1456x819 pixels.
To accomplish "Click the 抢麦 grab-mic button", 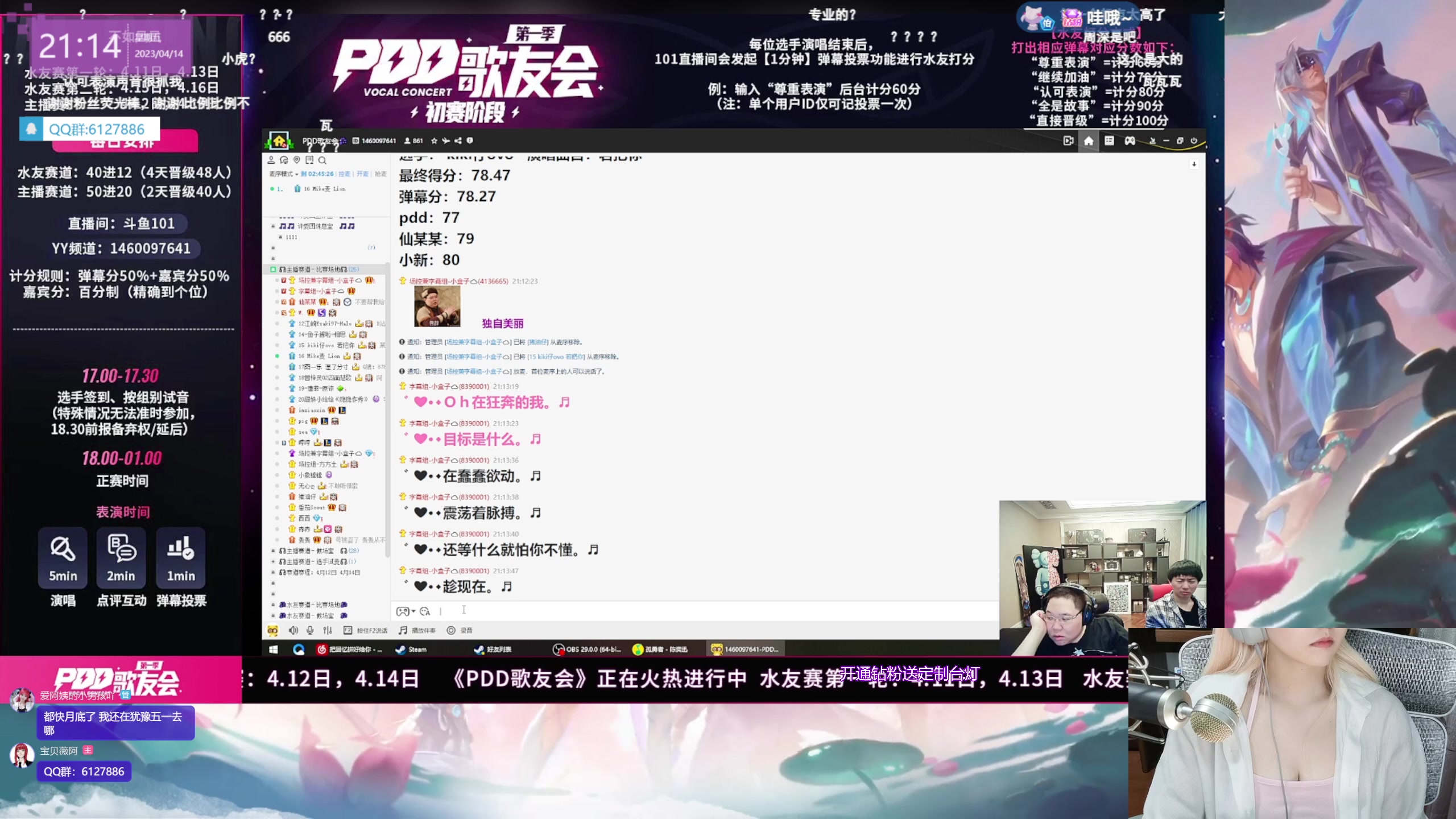I will click(380, 175).
